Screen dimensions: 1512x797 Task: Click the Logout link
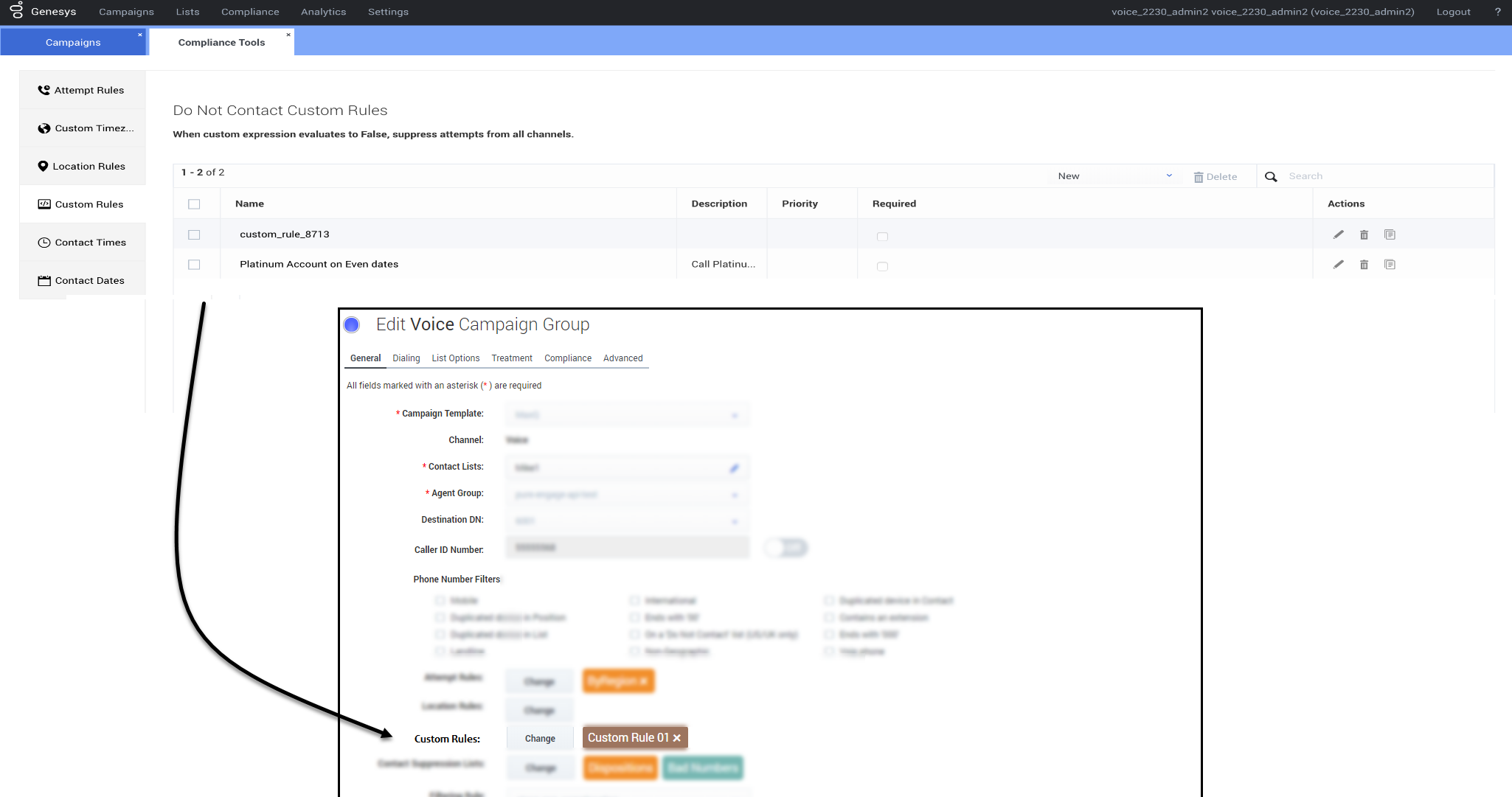(1453, 12)
